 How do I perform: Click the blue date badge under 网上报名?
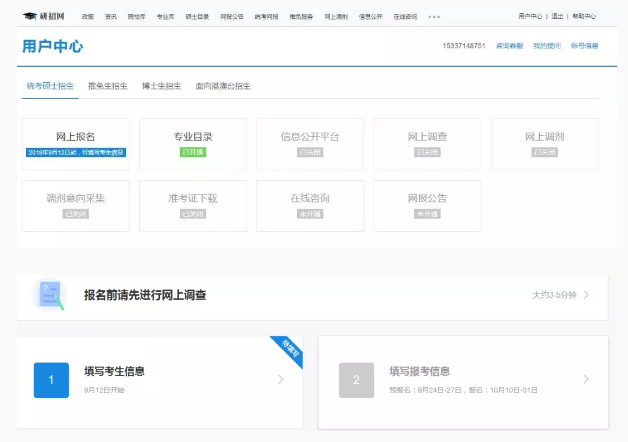point(76,153)
